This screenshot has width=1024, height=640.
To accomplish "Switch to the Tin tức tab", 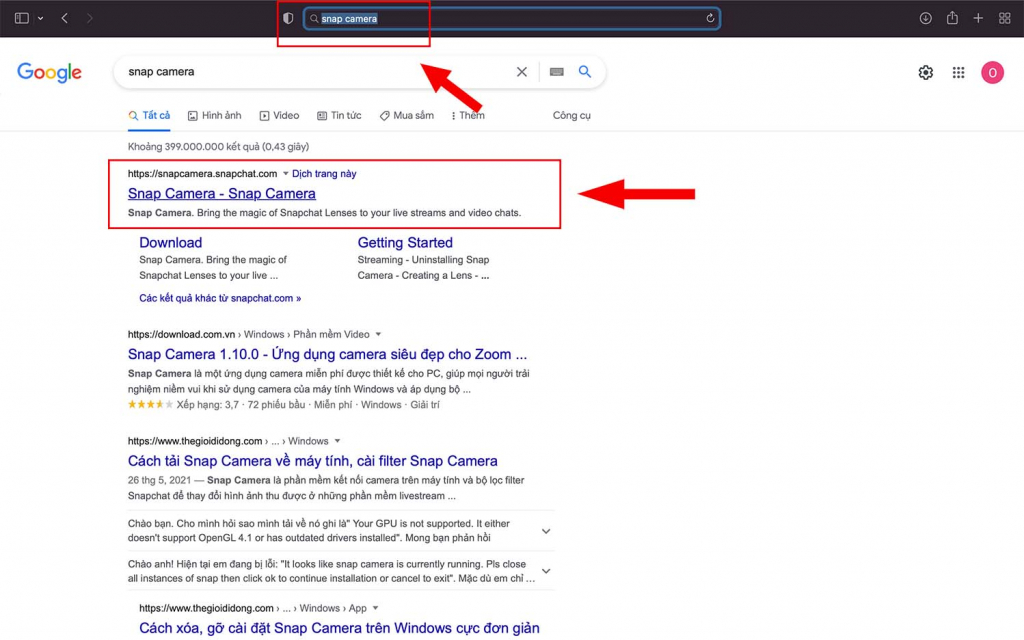I will tap(339, 116).
